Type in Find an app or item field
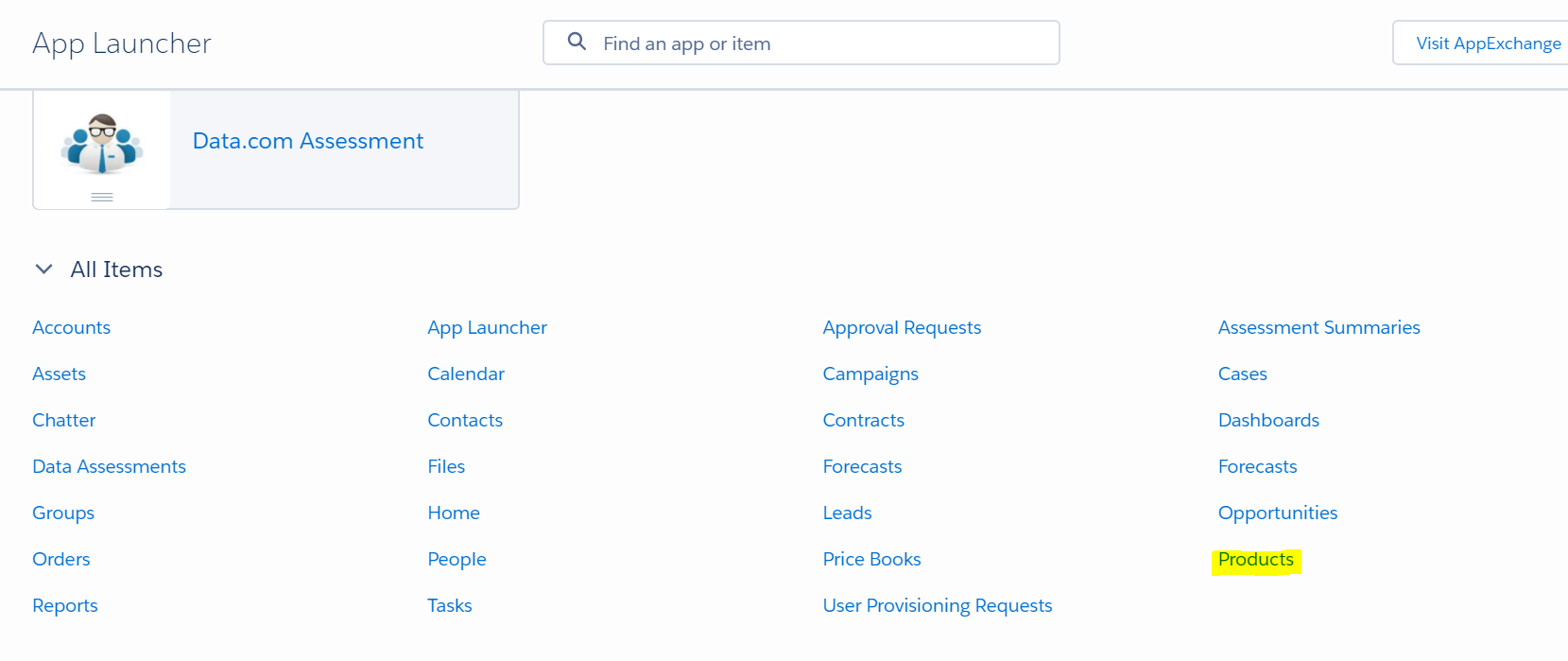Image resolution: width=1568 pixels, height=661 pixels. click(813, 43)
